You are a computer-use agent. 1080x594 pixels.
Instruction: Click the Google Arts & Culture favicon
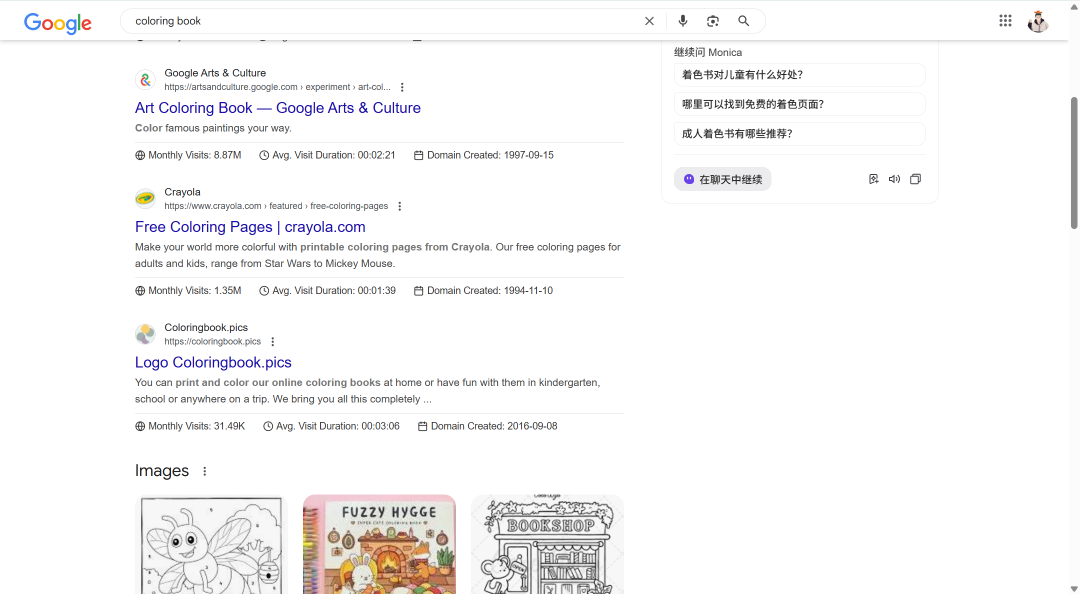point(145,80)
